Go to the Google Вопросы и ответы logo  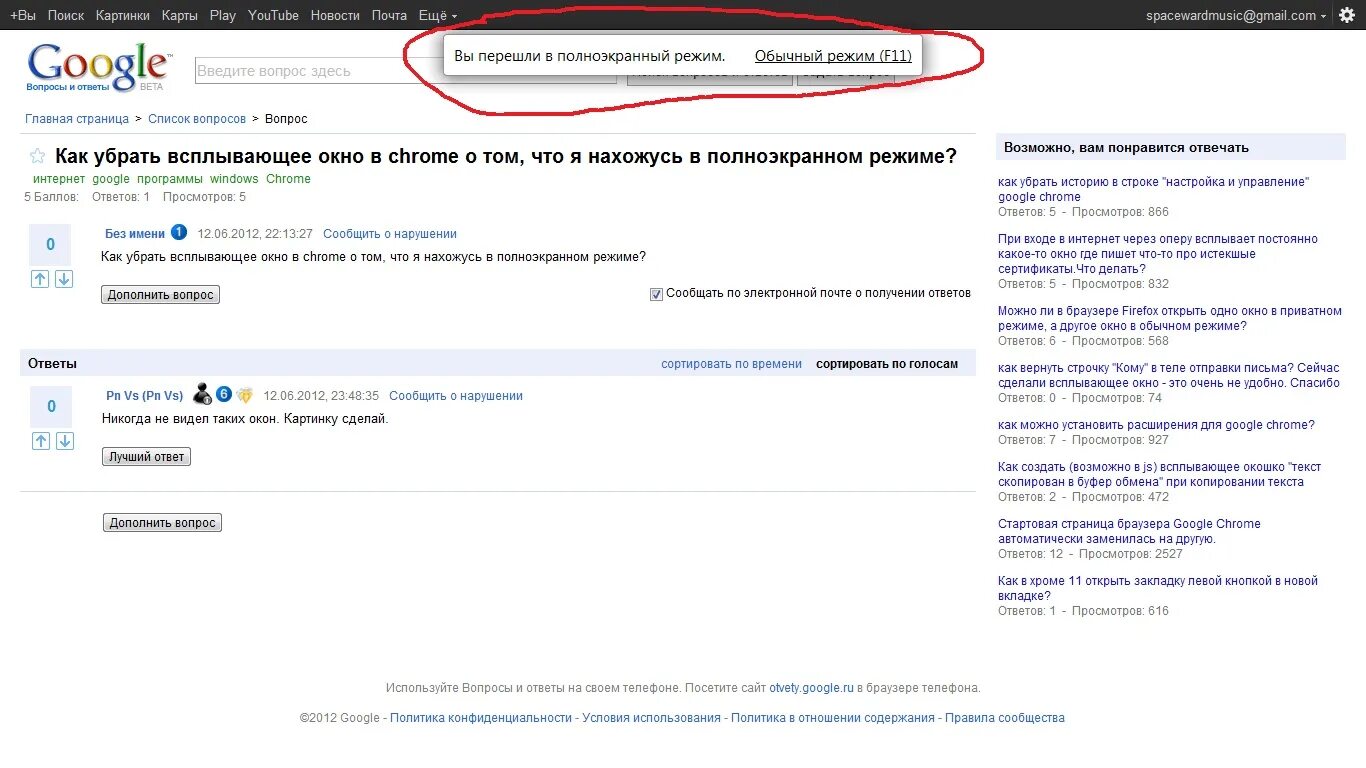pyautogui.click(x=98, y=67)
